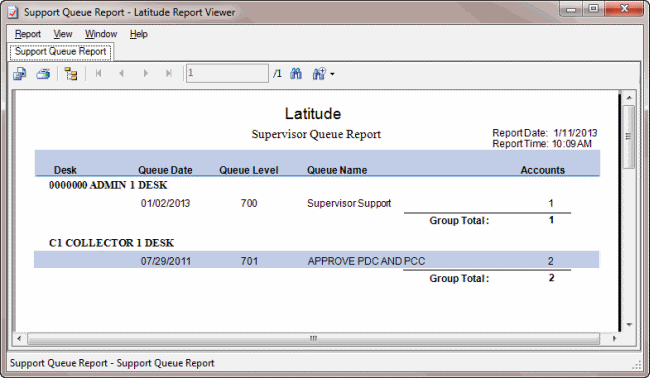Click the vertical scrollbar thumb
The height and width of the screenshot is (378, 650).
click(629, 137)
